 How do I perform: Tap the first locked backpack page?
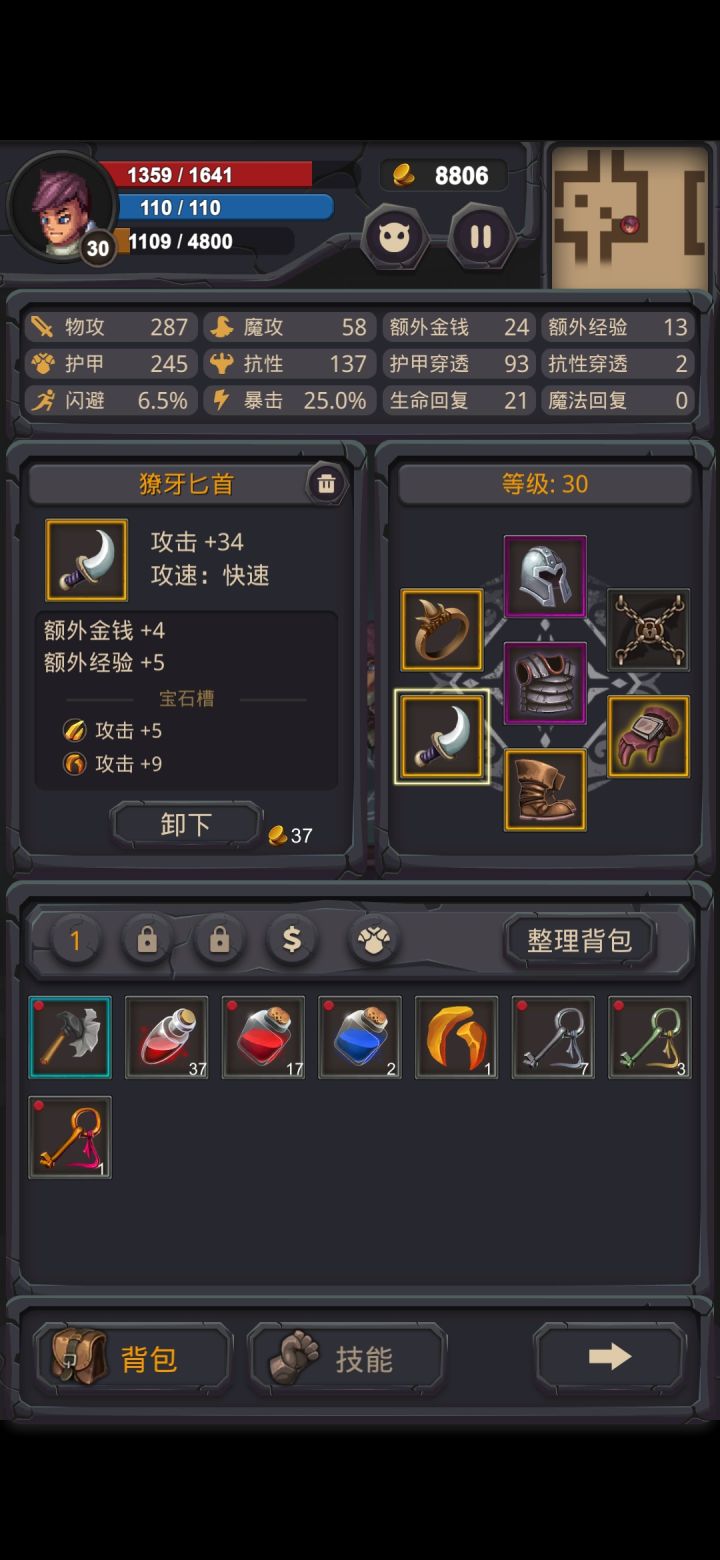coord(147,940)
